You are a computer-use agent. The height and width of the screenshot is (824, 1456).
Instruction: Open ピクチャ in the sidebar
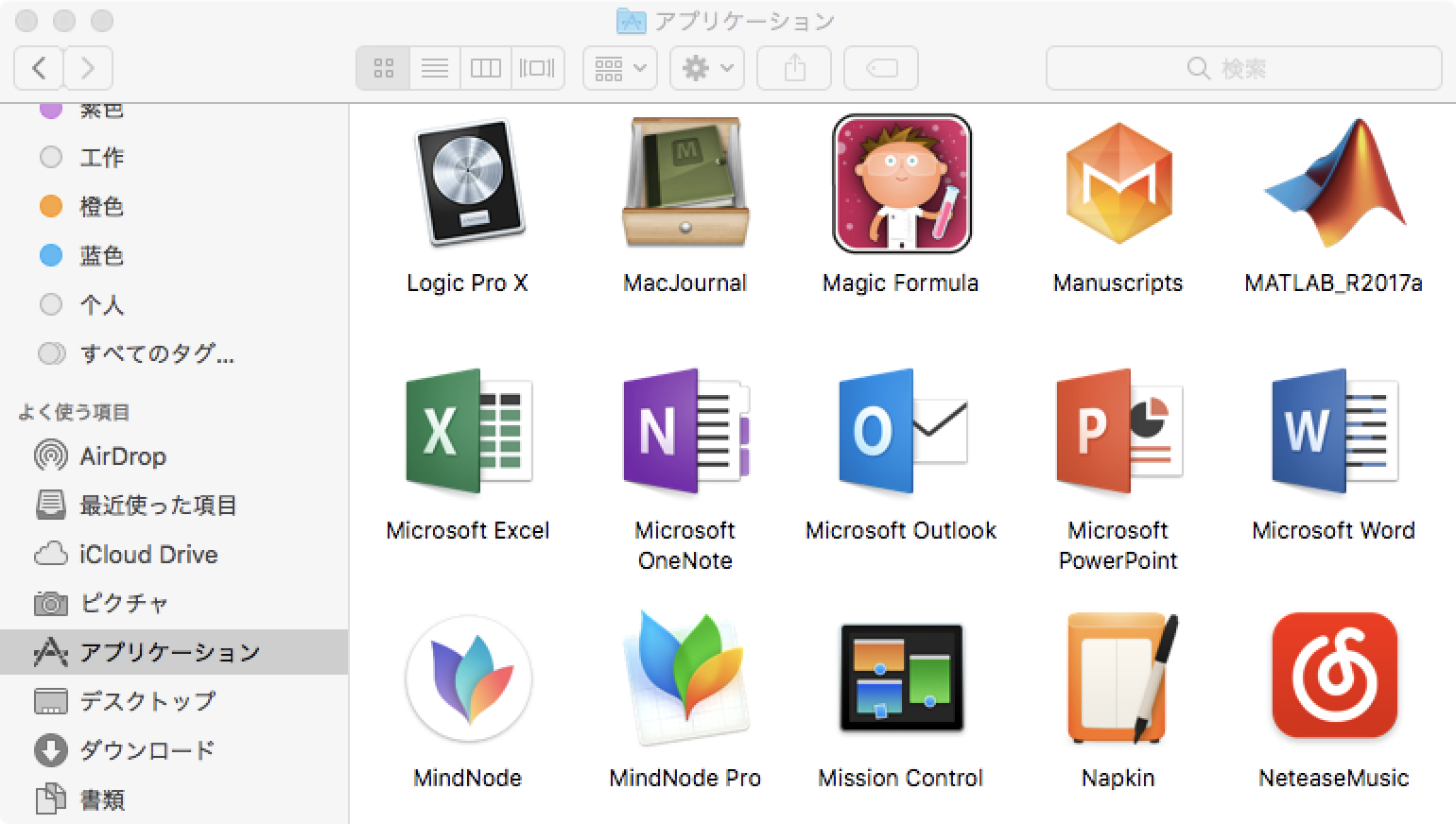click(x=174, y=604)
